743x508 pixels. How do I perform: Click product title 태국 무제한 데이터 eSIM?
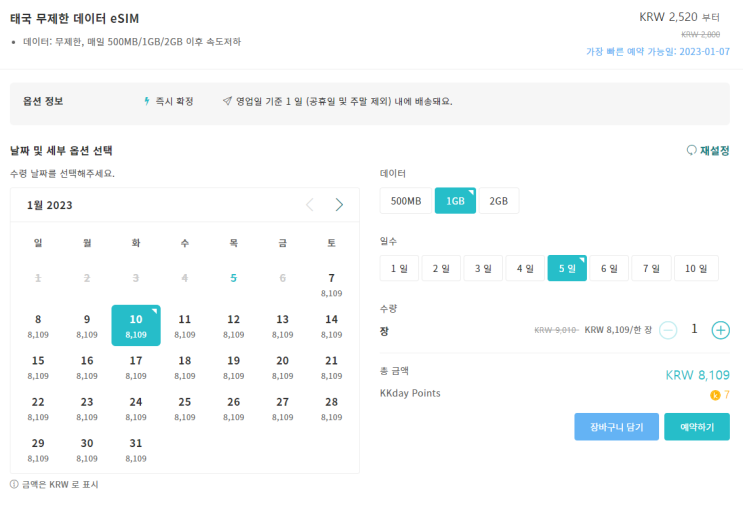(x=74, y=18)
